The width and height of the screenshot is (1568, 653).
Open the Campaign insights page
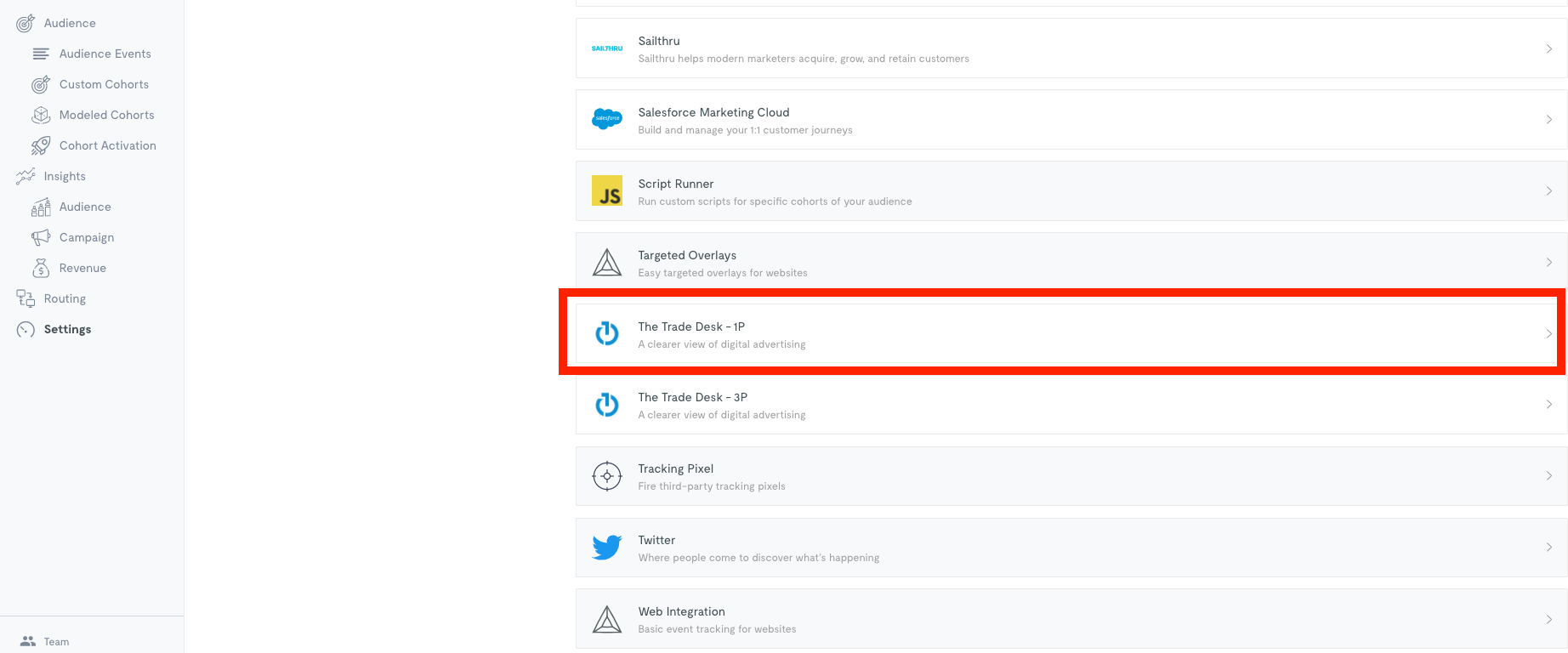[x=87, y=237]
